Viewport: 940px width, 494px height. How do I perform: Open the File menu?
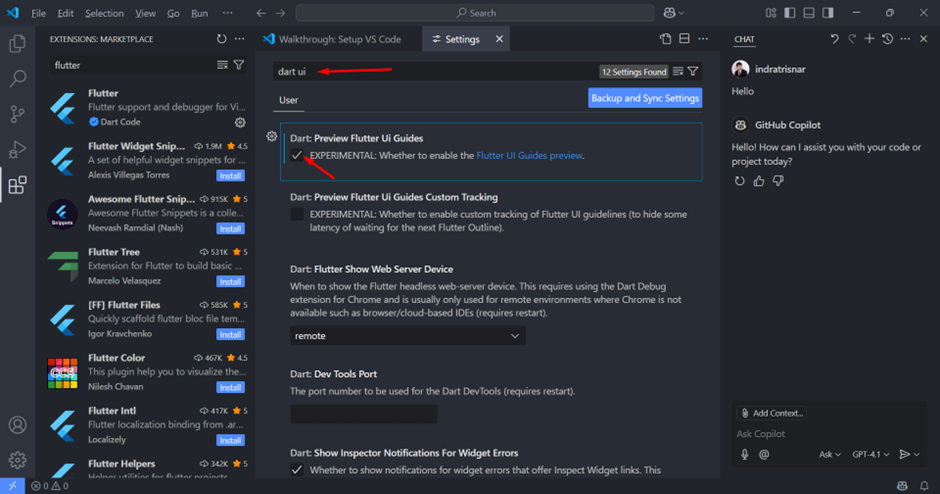click(x=38, y=13)
